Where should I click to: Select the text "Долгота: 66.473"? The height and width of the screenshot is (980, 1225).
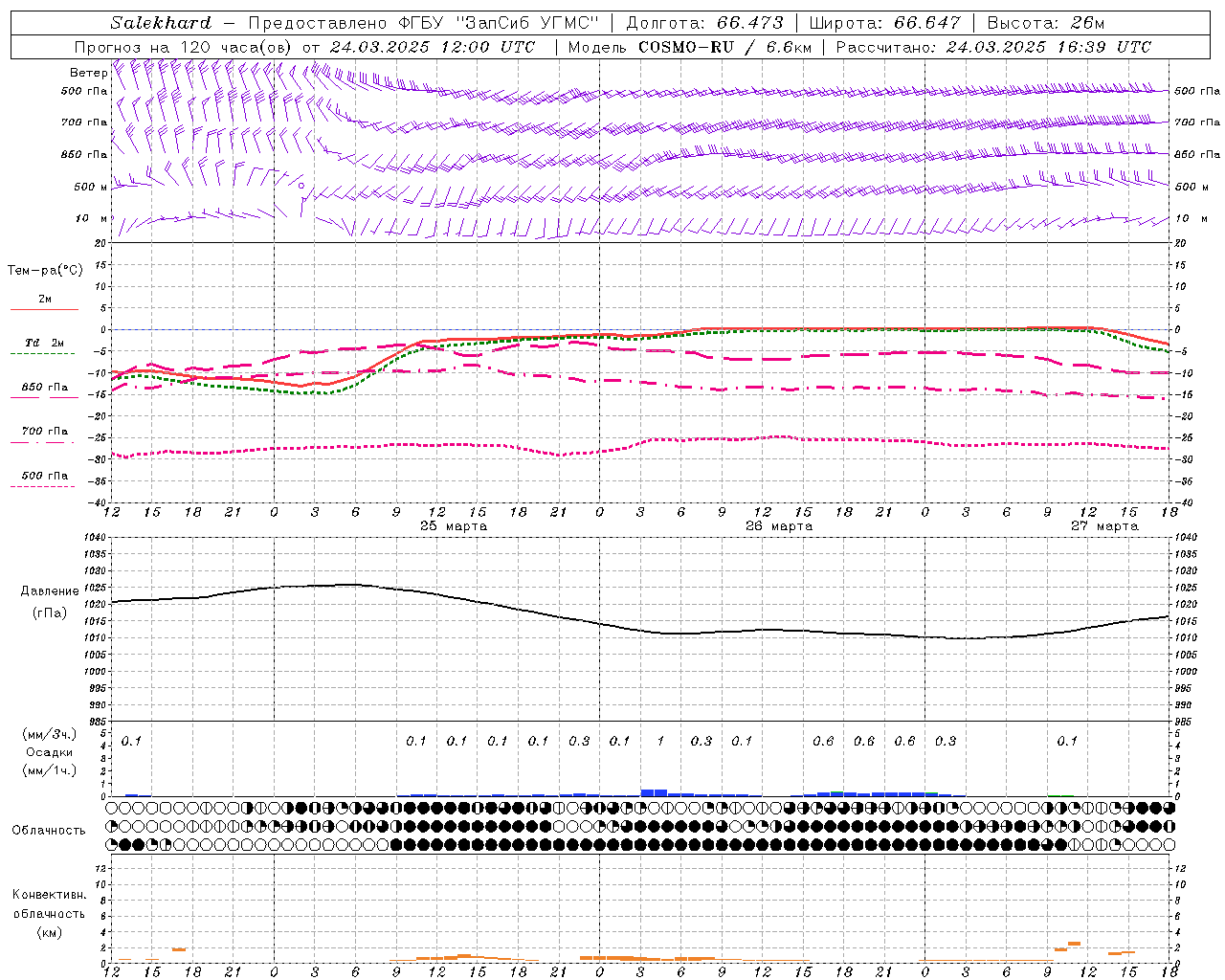coord(704,22)
